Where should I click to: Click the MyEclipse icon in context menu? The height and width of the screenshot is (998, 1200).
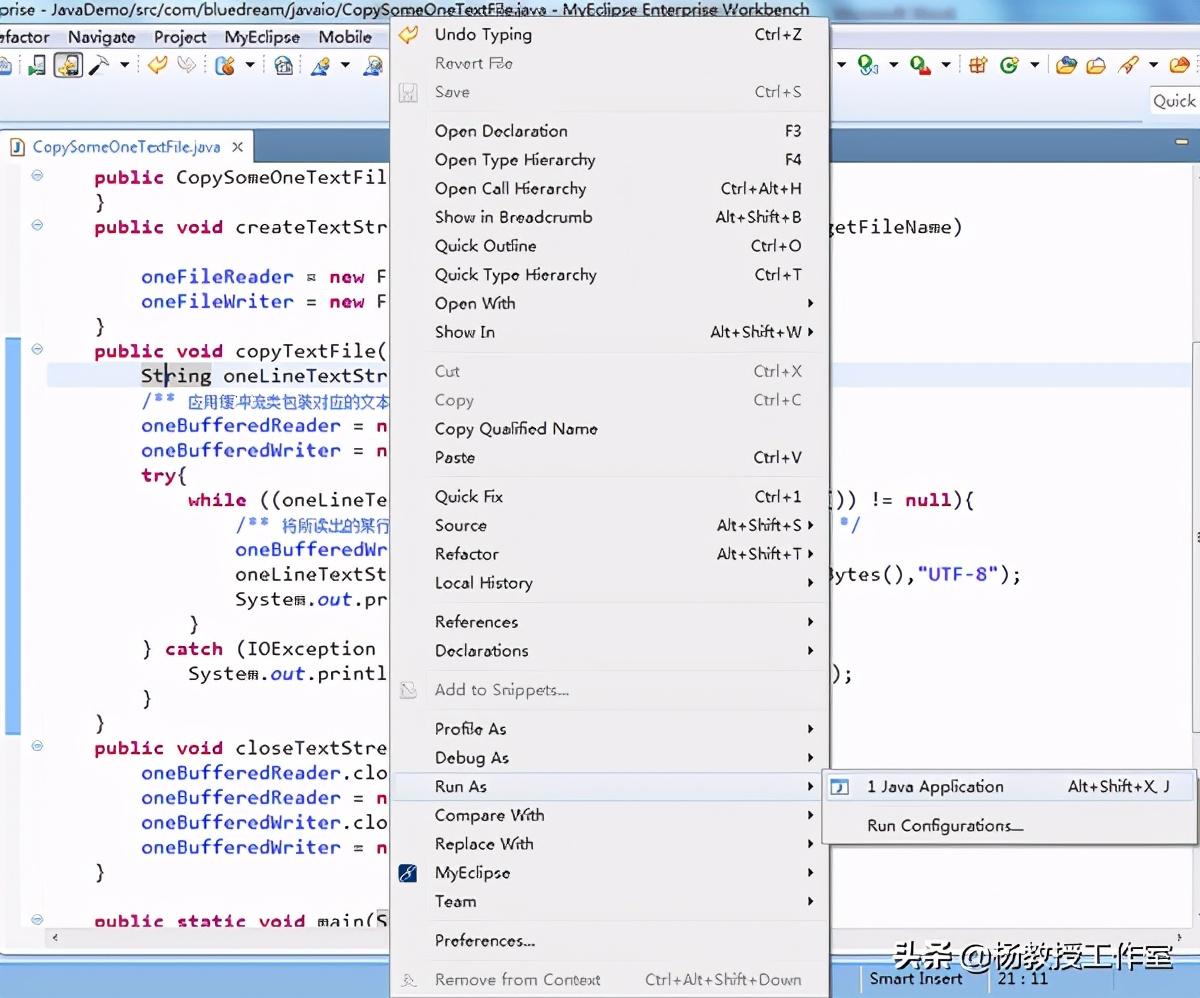(408, 873)
